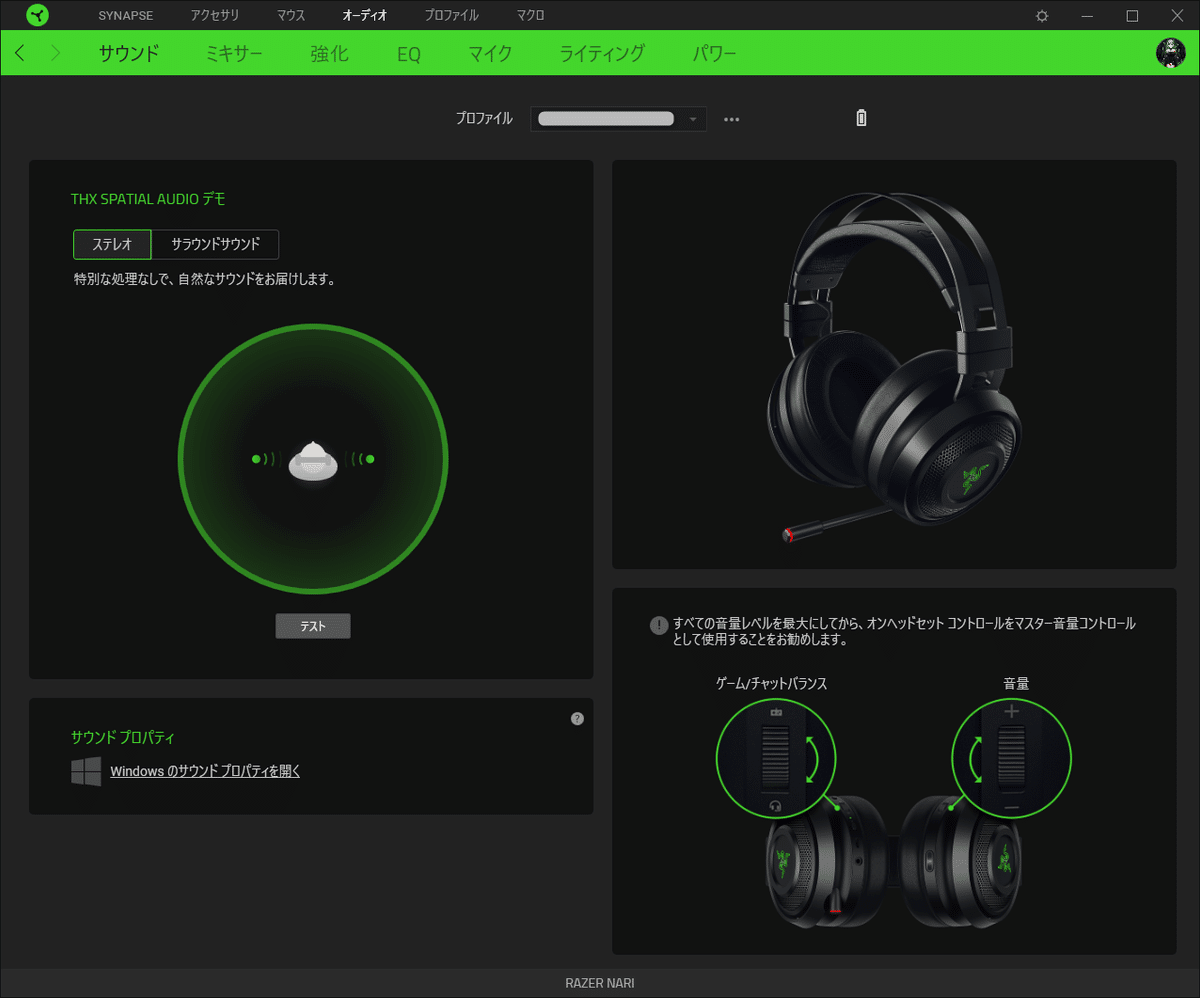Image resolution: width=1200 pixels, height=998 pixels.
Task: Go back with left arrow
Action: [x=20, y=53]
